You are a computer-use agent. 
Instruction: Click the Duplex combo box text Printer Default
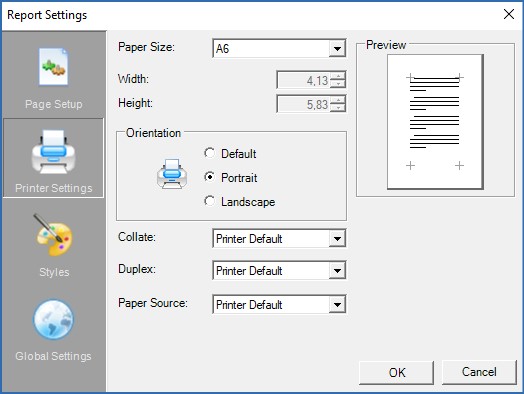tap(249, 271)
